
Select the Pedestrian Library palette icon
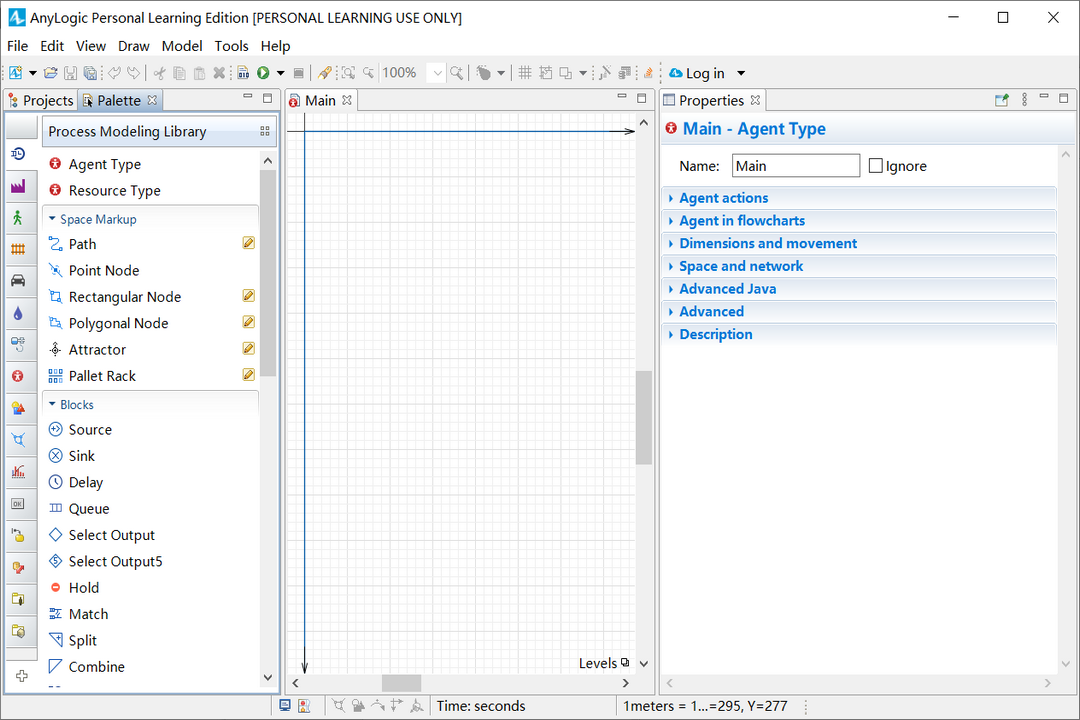point(18,218)
